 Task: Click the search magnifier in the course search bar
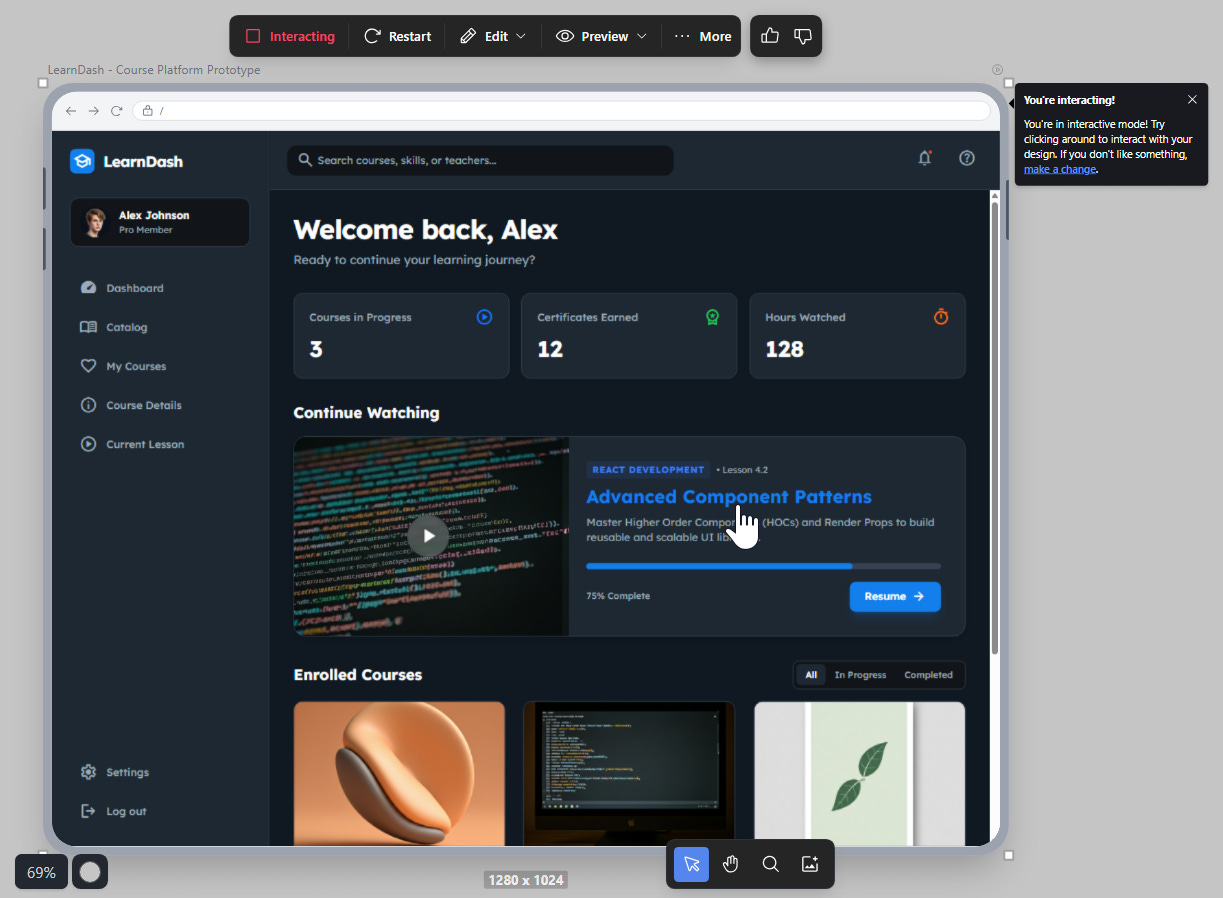pyautogui.click(x=306, y=160)
